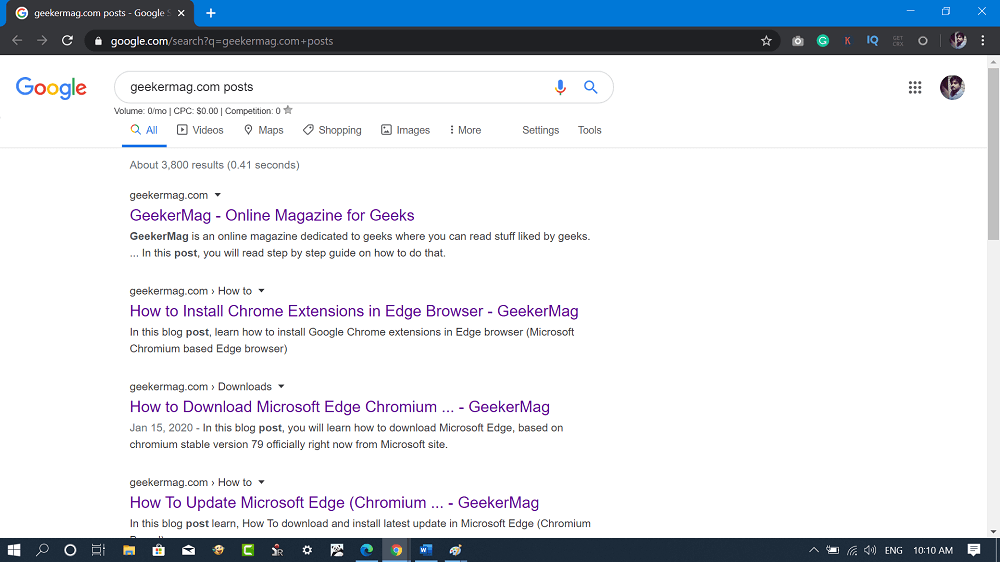Go forward with the forward arrow

[42, 41]
